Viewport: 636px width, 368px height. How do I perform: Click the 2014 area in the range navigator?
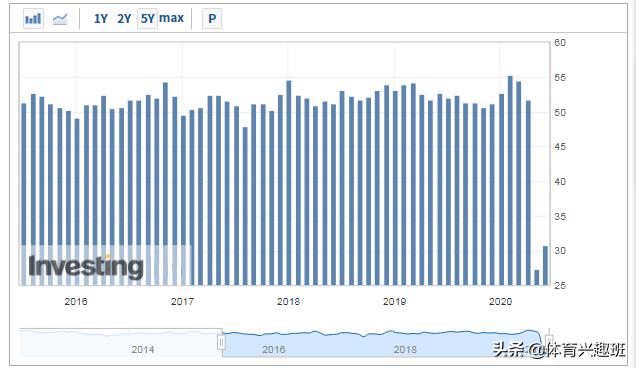[x=142, y=349]
